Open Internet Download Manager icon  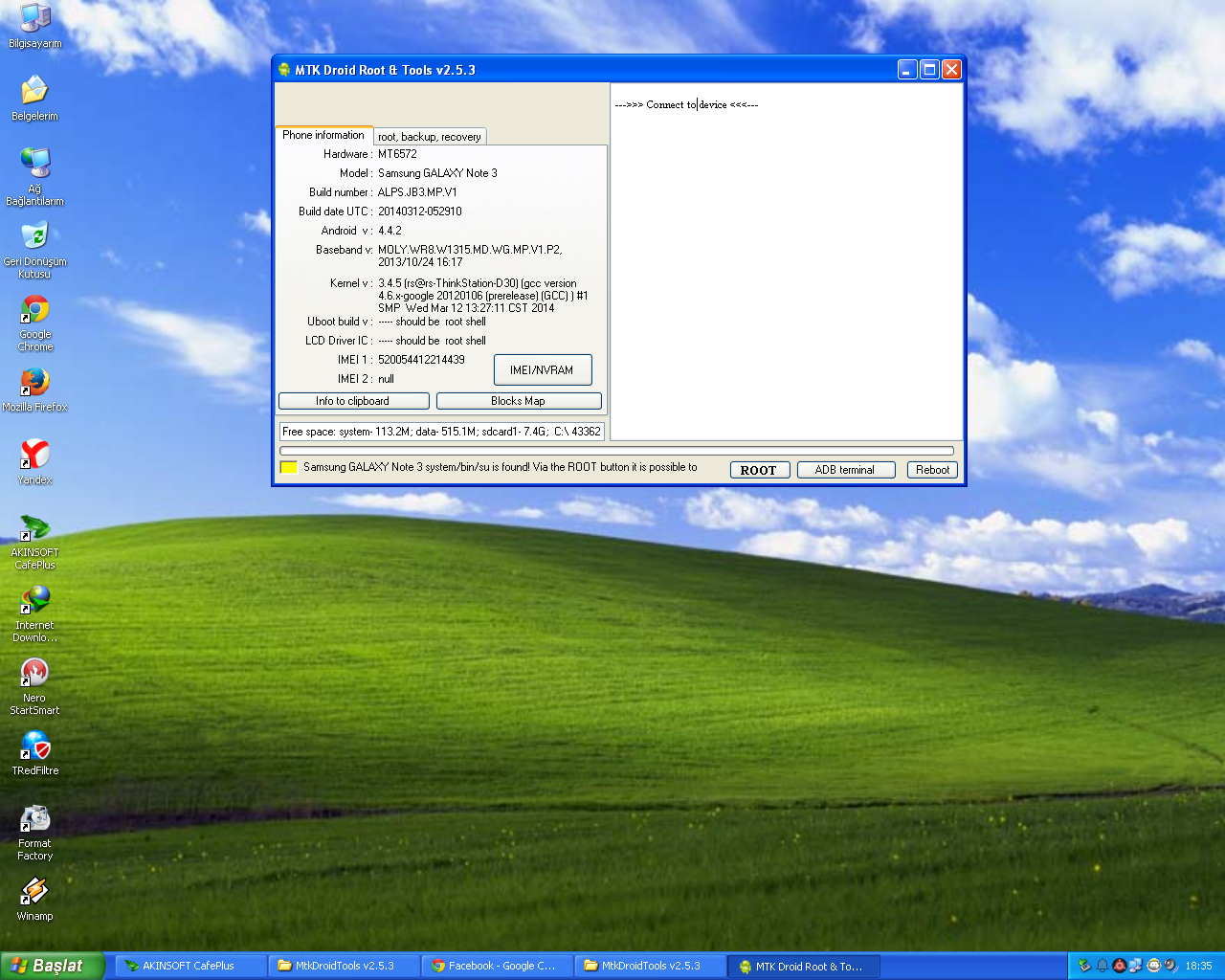click(x=35, y=601)
